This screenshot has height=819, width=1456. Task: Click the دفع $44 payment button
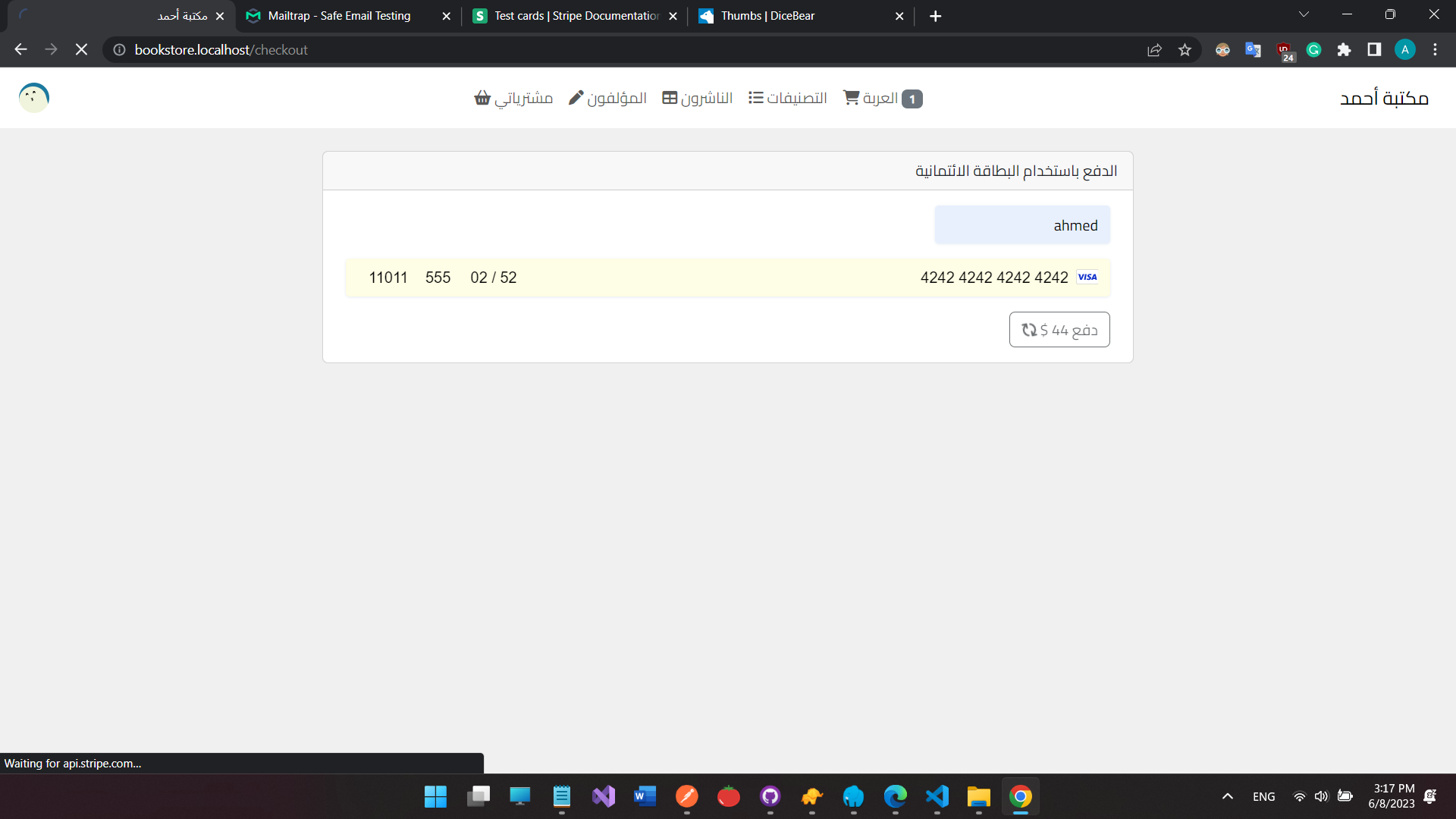(x=1059, y=329)
